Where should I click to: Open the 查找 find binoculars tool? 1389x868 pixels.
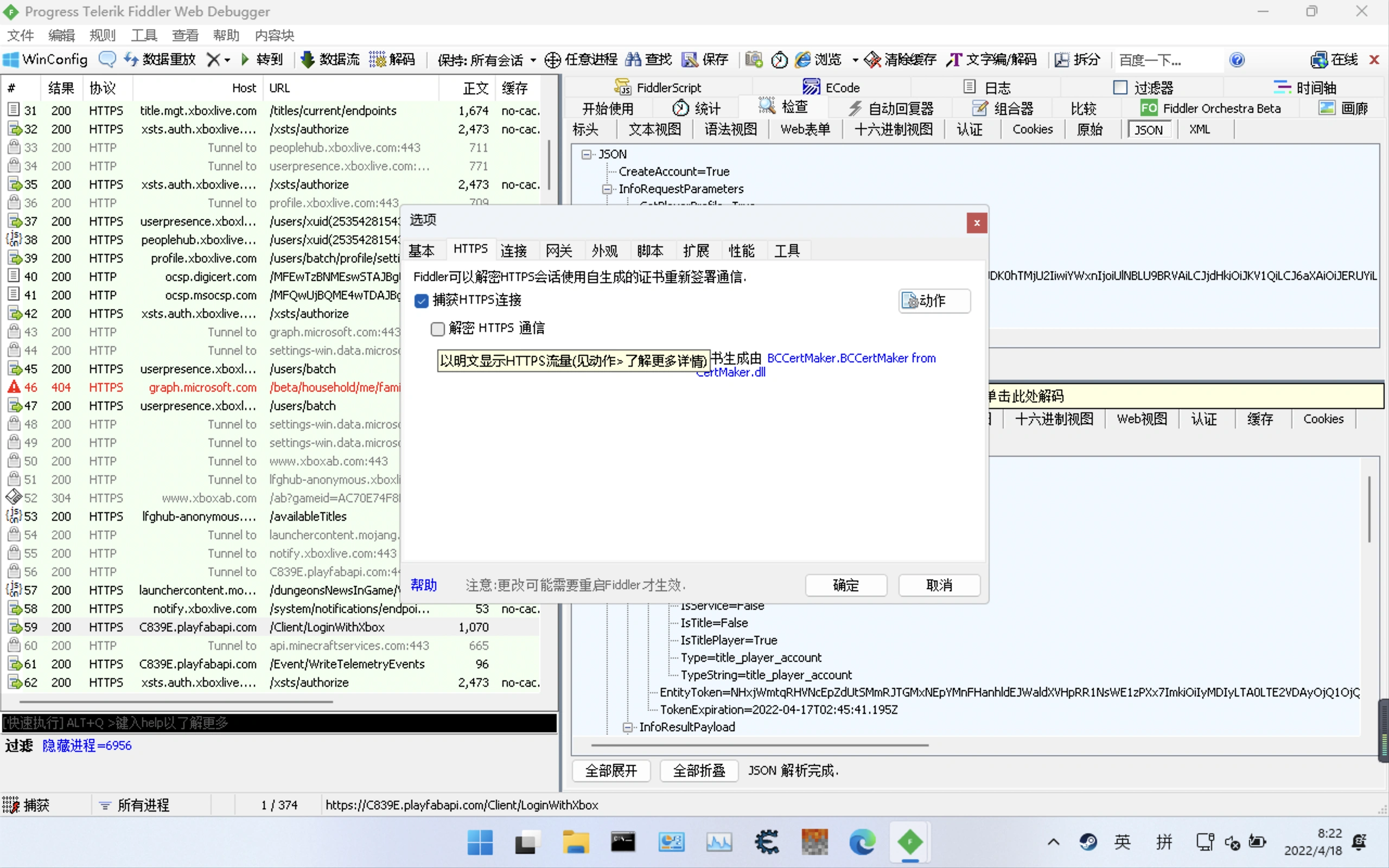[x=648, y=59]
